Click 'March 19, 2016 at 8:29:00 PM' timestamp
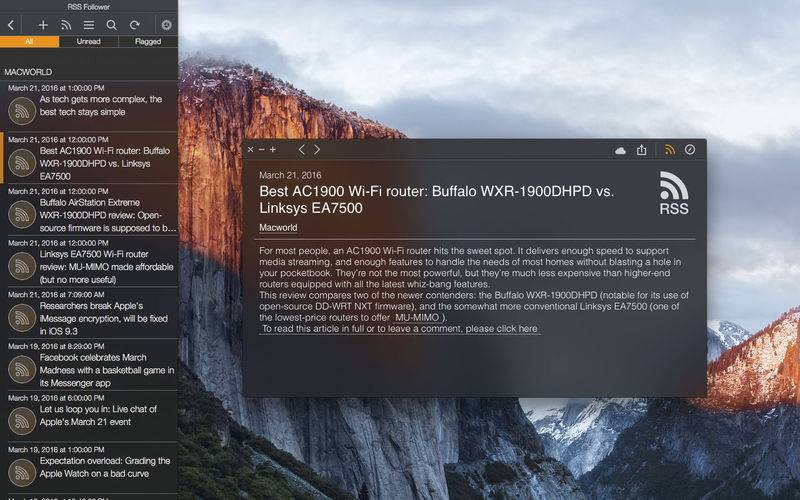Viewport: 800px width, 500px height. click(x=56, y=346)
